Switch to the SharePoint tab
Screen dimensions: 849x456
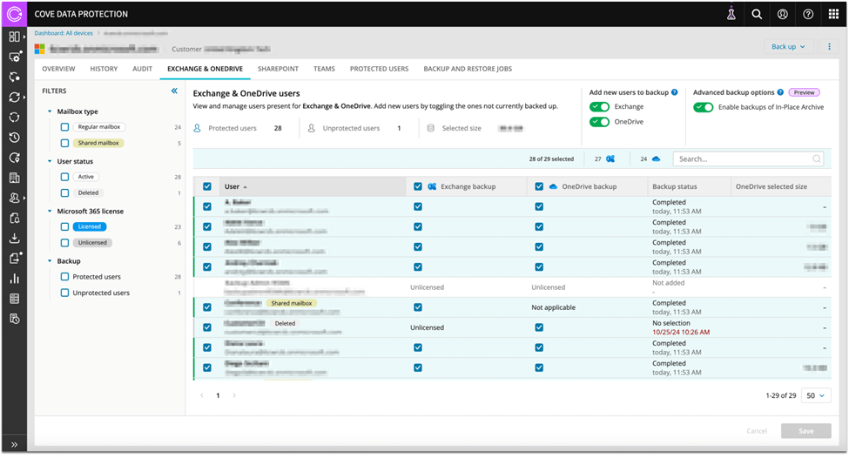coord(277,69)
